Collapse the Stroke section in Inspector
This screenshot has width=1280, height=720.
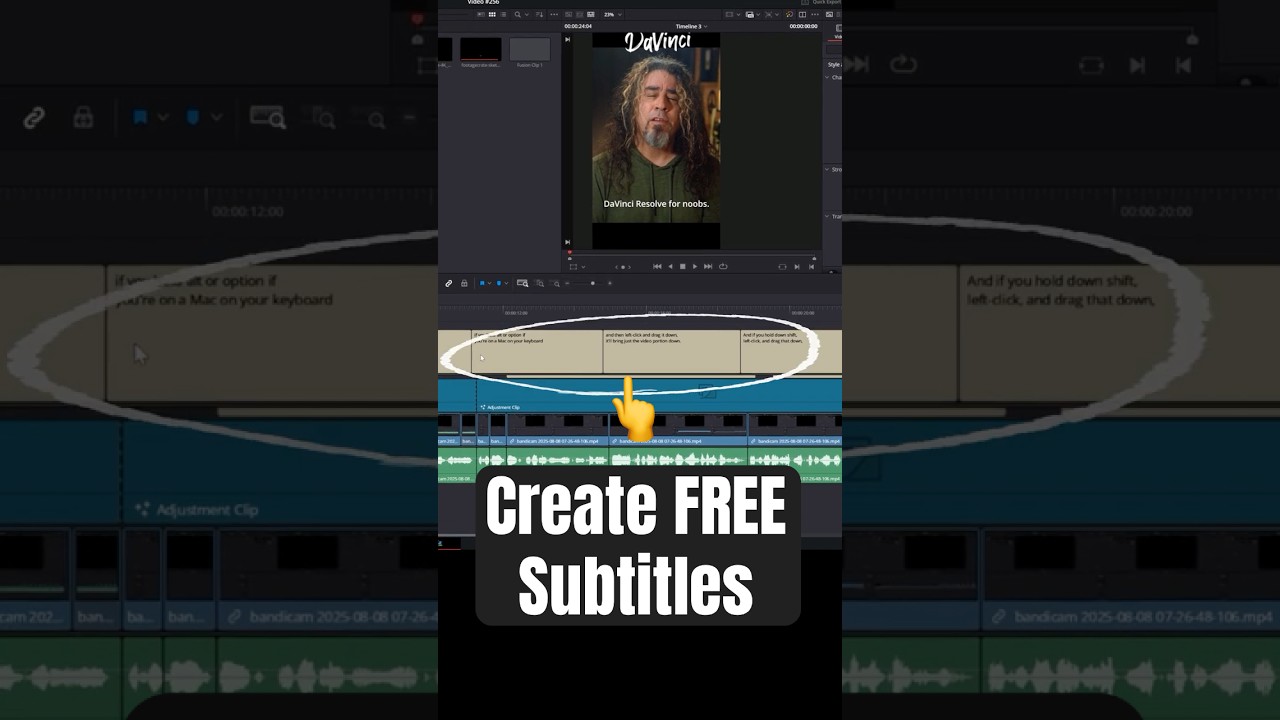coord(827,169)
